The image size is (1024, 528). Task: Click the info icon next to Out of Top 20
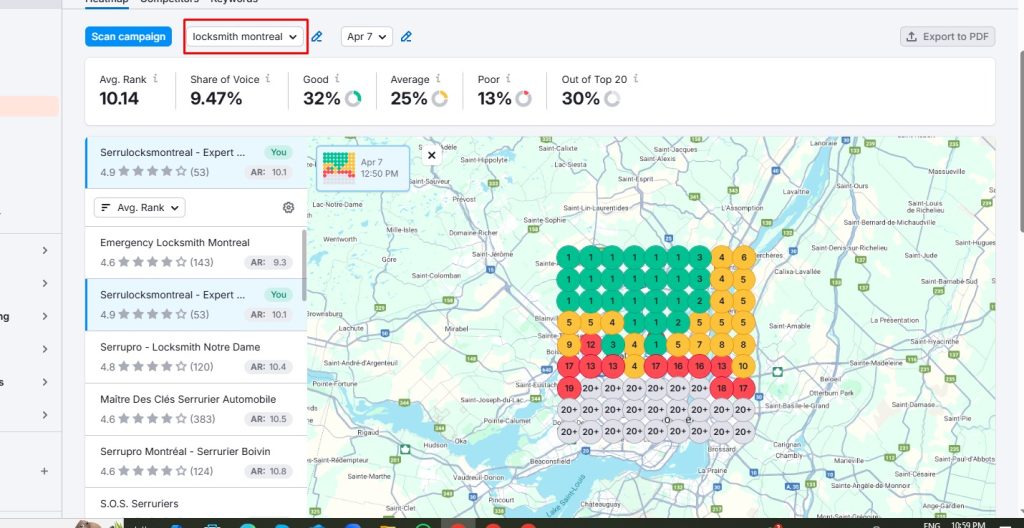coord(635,78)
